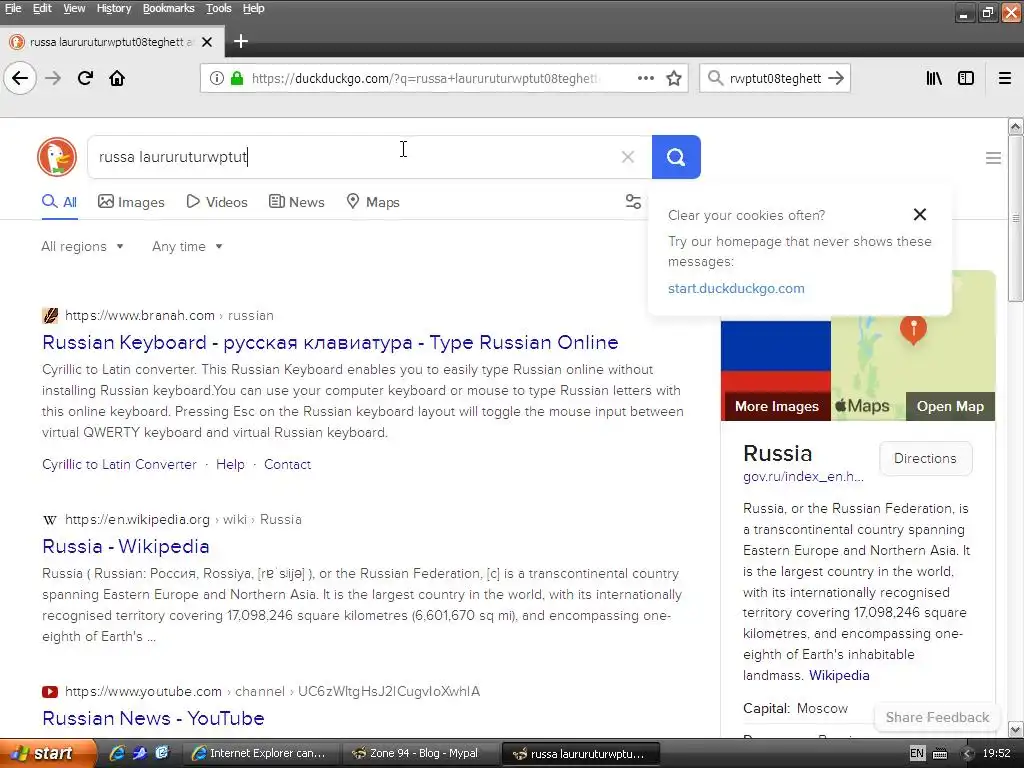Viewport: 1024px width, 768px height.
Task: Expand the Any time filter
Action: [x=187, y=246]
